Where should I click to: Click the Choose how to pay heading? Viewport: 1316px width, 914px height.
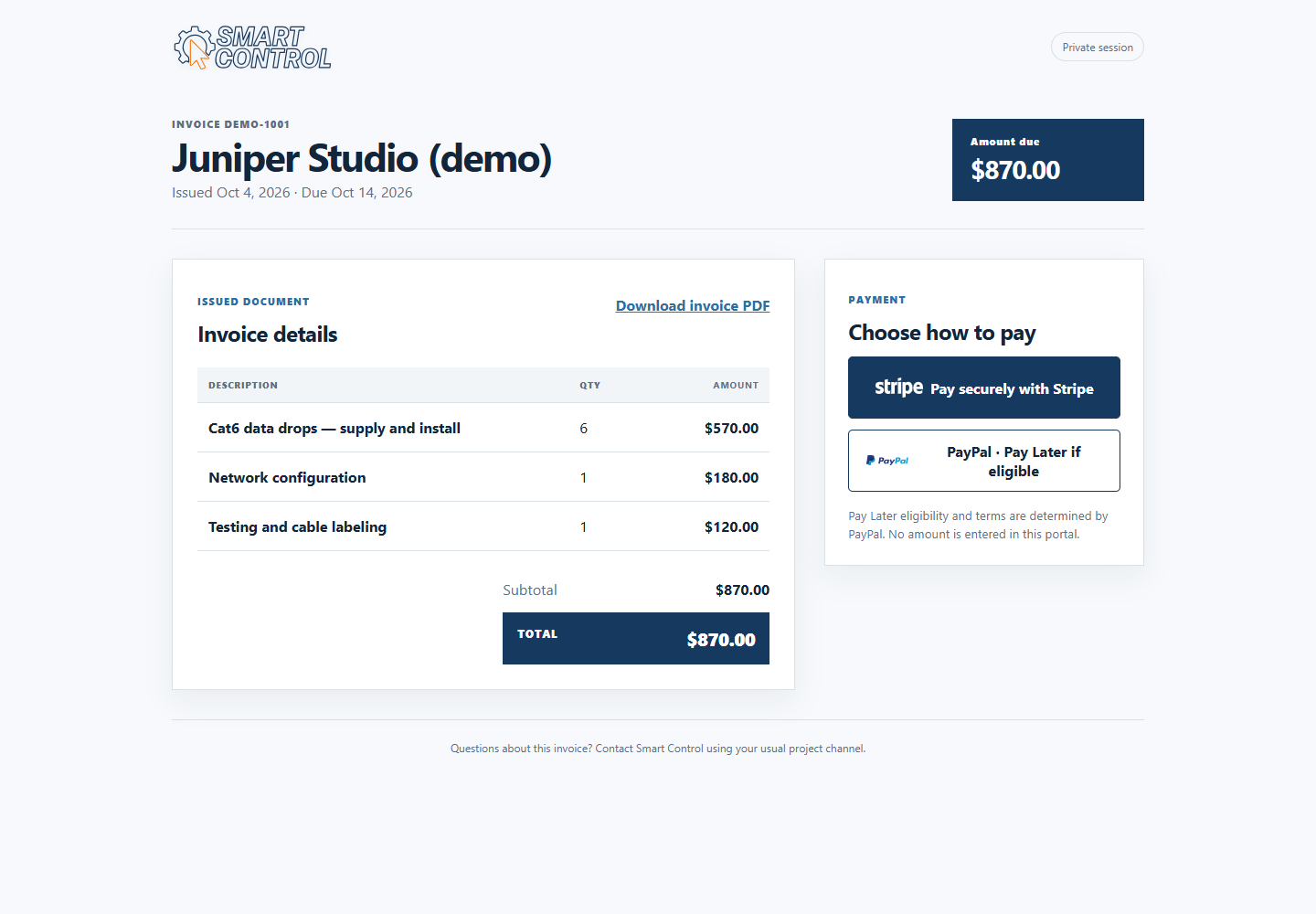point(942,333)
